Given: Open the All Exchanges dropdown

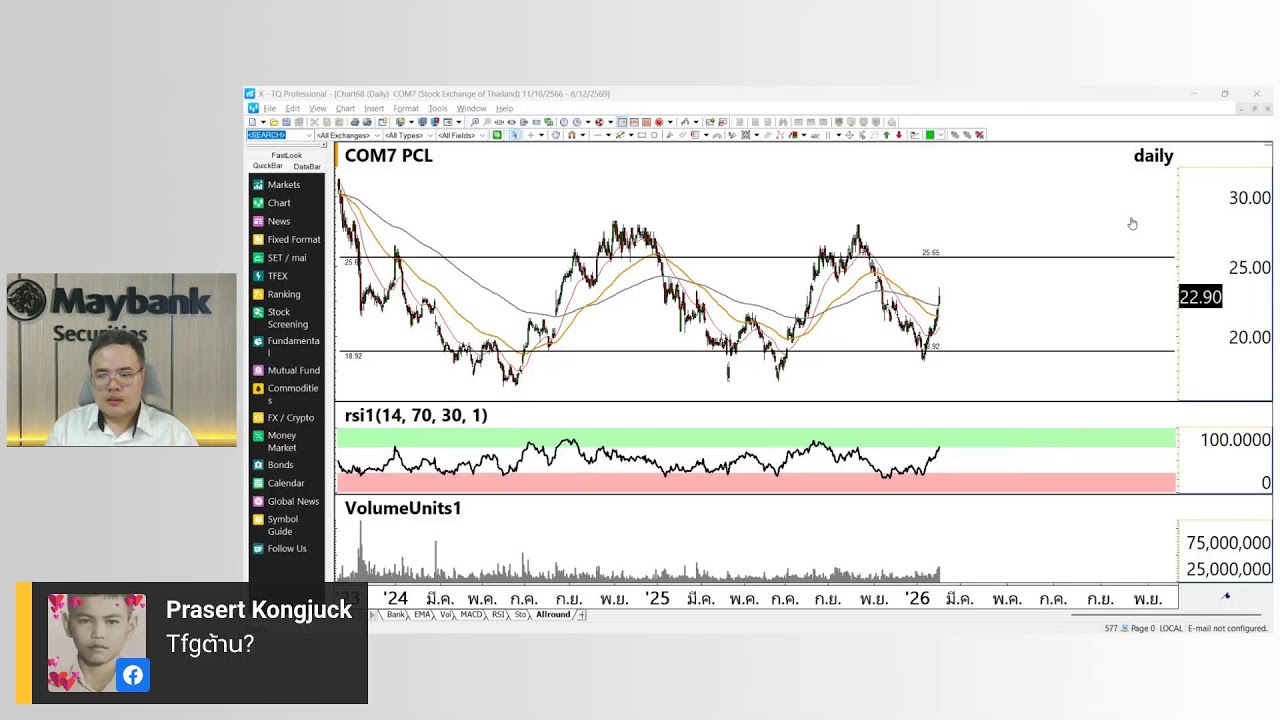Looking at the screenshot, I should tap(348, 135).
